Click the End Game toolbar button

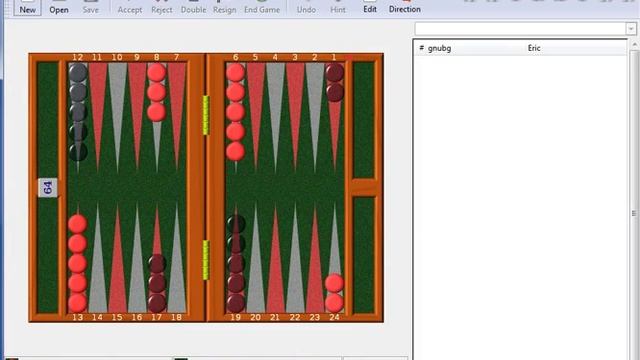tap(262, 8)
